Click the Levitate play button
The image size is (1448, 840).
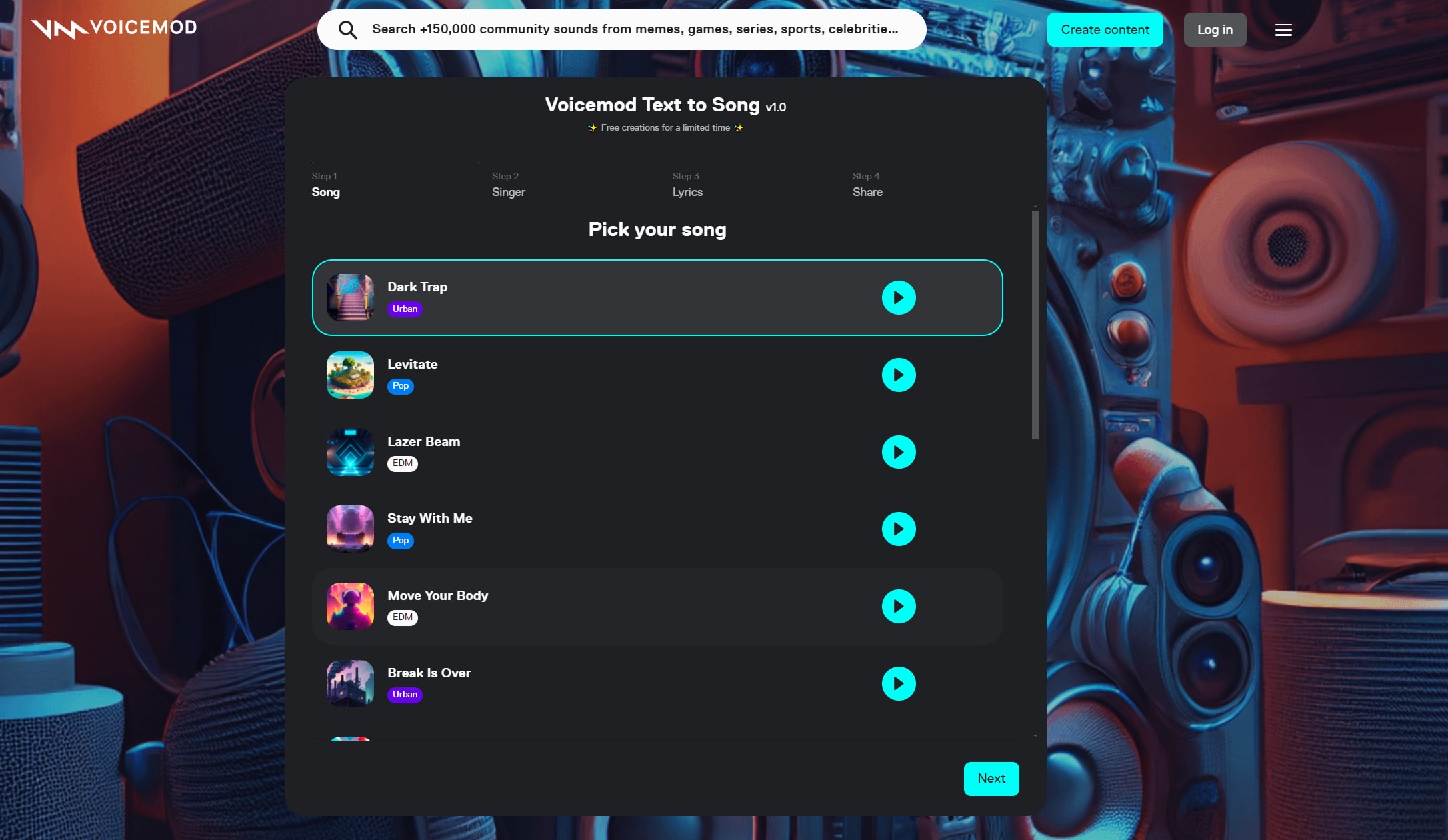[898, 375]
